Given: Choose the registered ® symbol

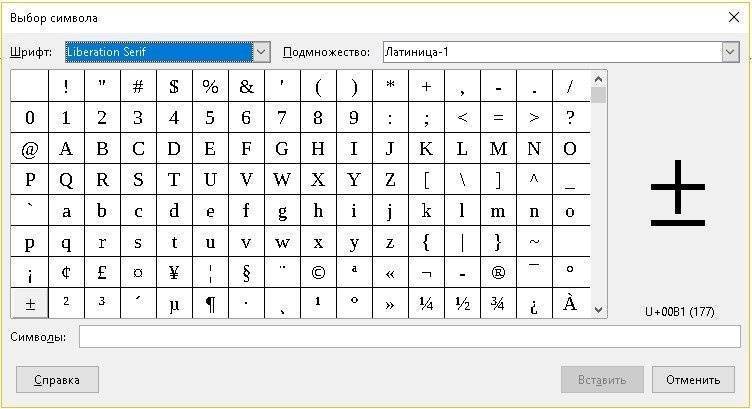Looking at the screenshot, I should point(498,272).
